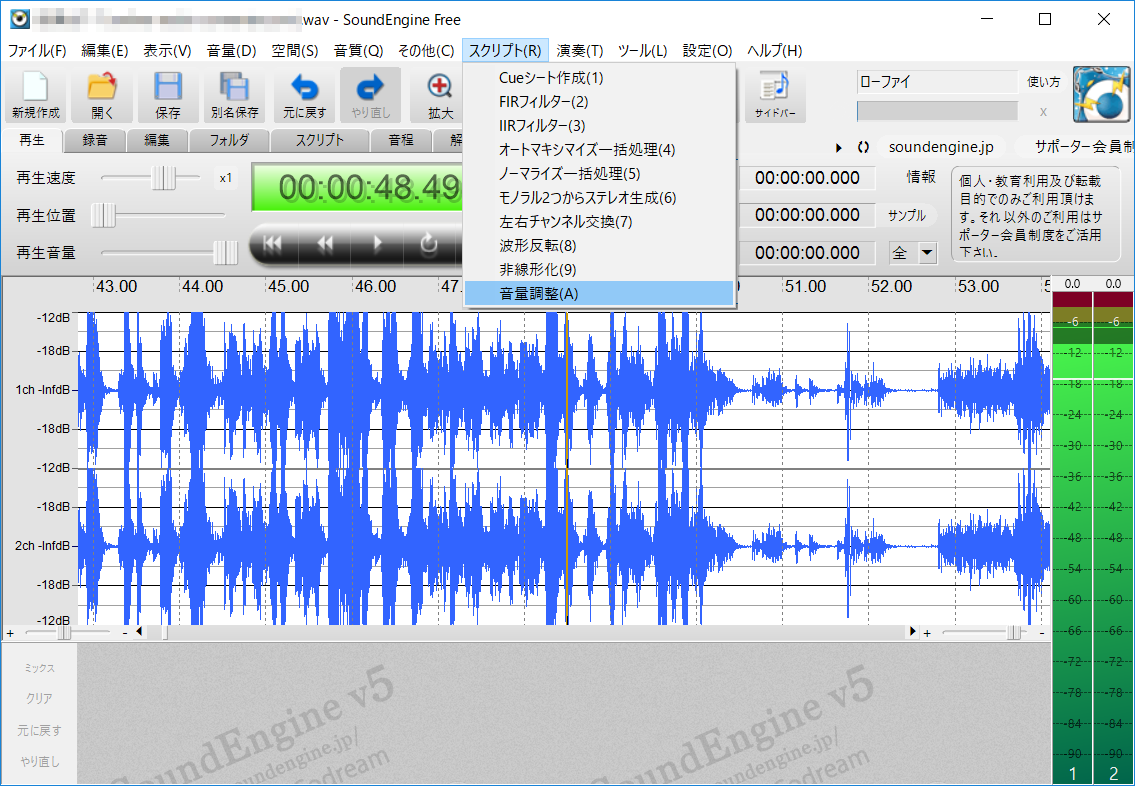Visit the soundengine.jp link
The image size is (1135, 786).
pos(941,146)
